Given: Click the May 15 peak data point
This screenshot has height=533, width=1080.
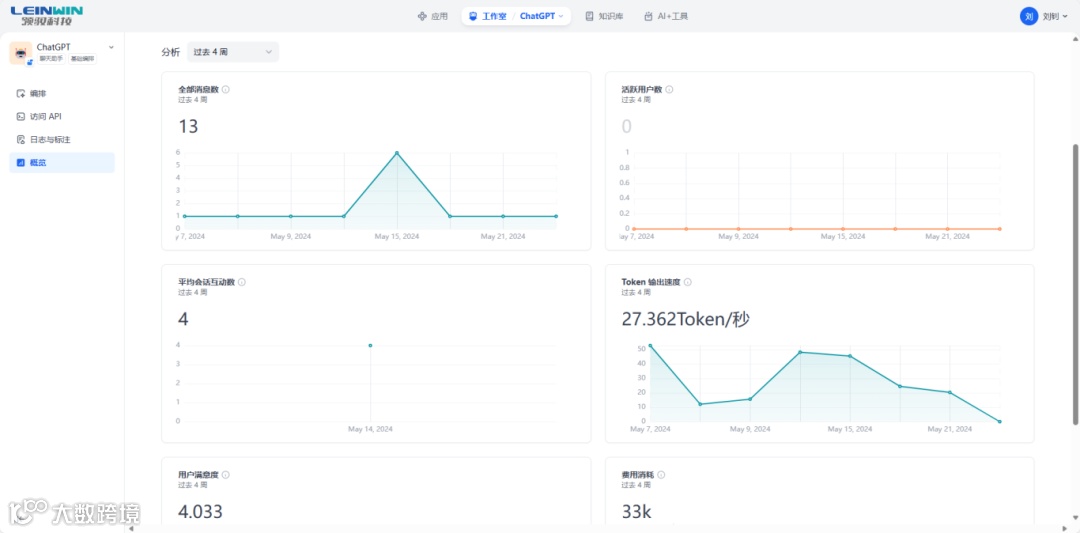Looking at the screenshot, I should 397,153.
